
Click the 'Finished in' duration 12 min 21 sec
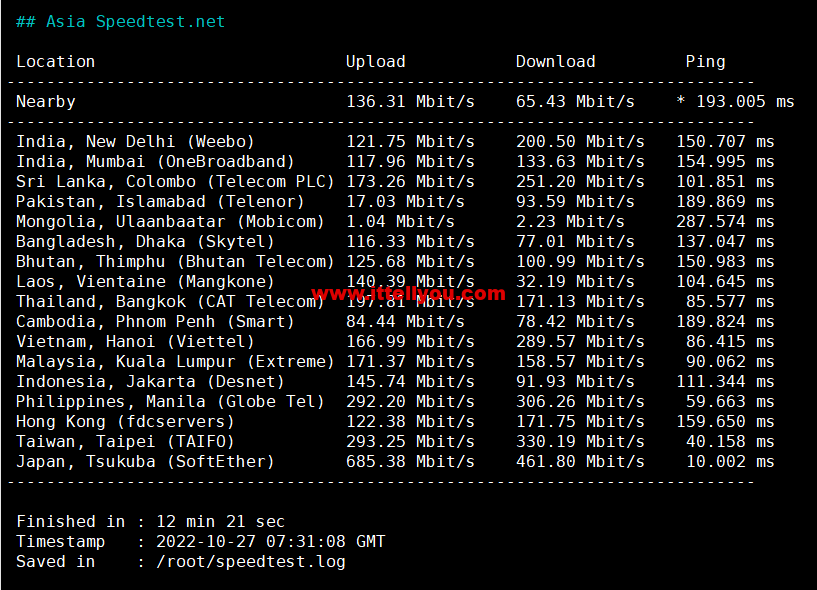(220, 522)
